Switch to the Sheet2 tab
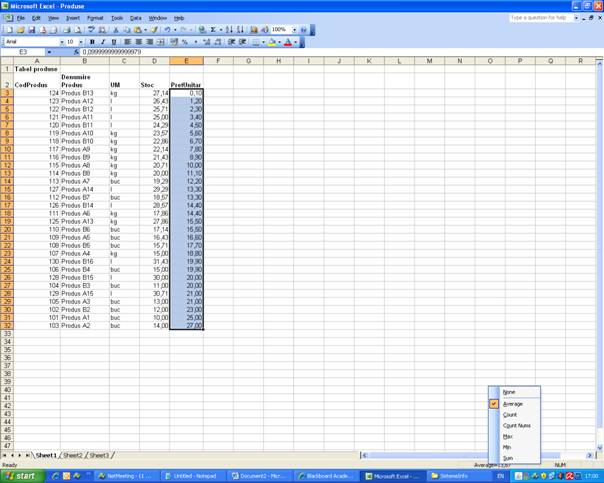 tap(73, 455)
